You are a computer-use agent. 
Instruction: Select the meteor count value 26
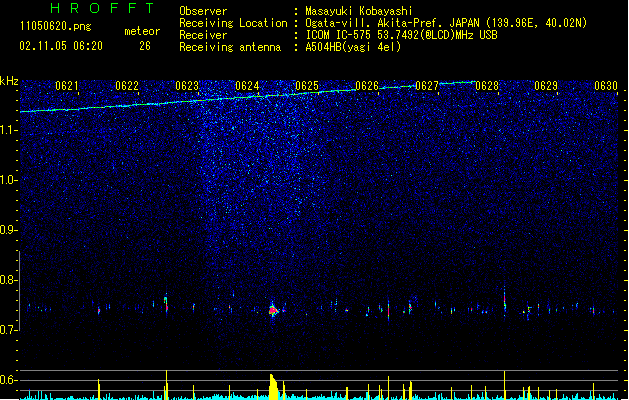click(145, 46)
